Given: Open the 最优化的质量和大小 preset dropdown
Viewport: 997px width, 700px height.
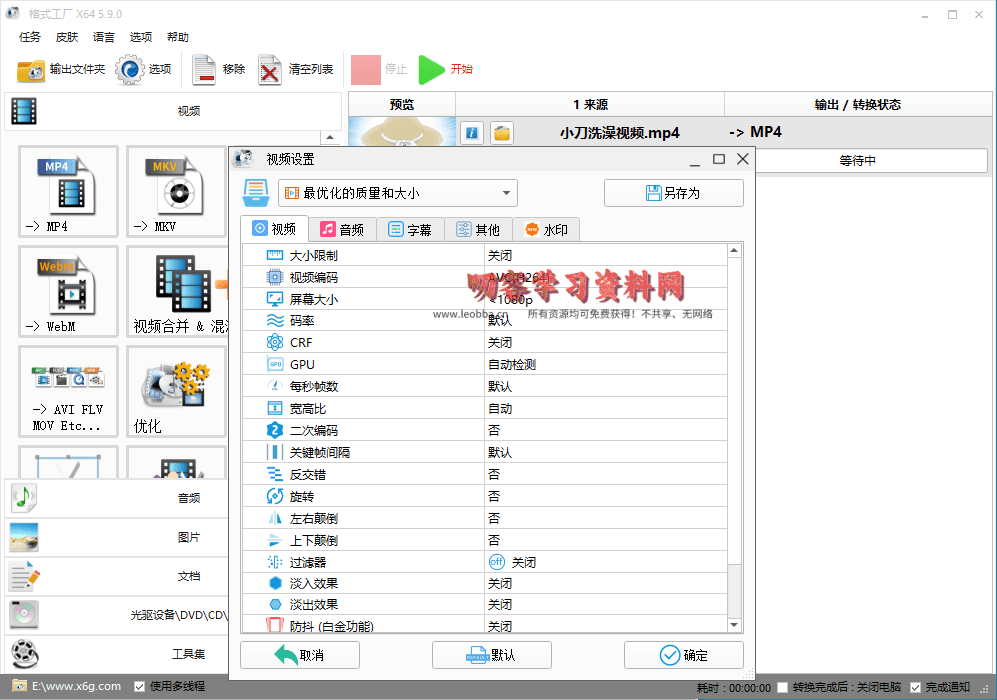Looking at the screenshot, I should click(x=397, y=193).
